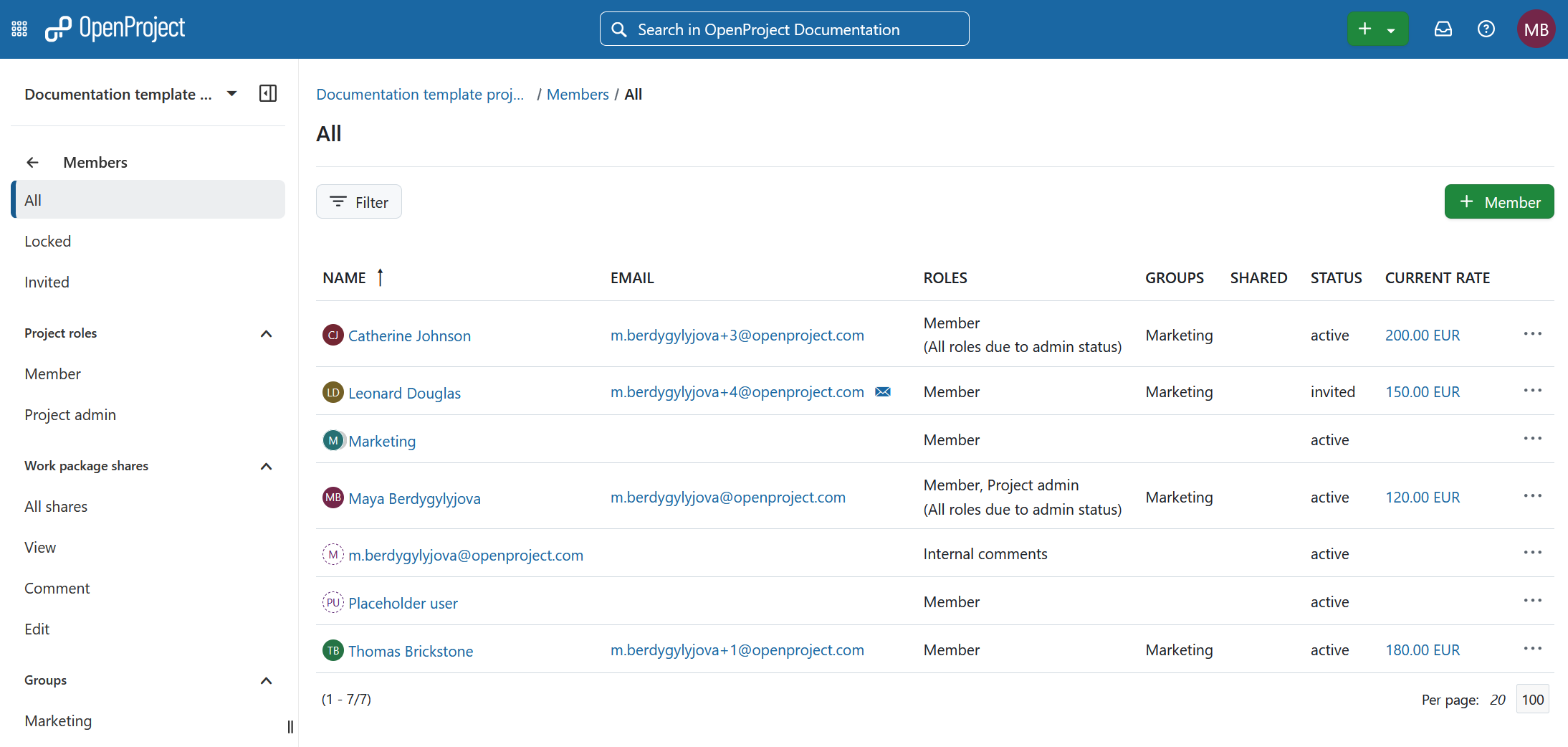Open the help menu icon
This screenshot has width=1568, height=747.
(x=1486, y=29)
